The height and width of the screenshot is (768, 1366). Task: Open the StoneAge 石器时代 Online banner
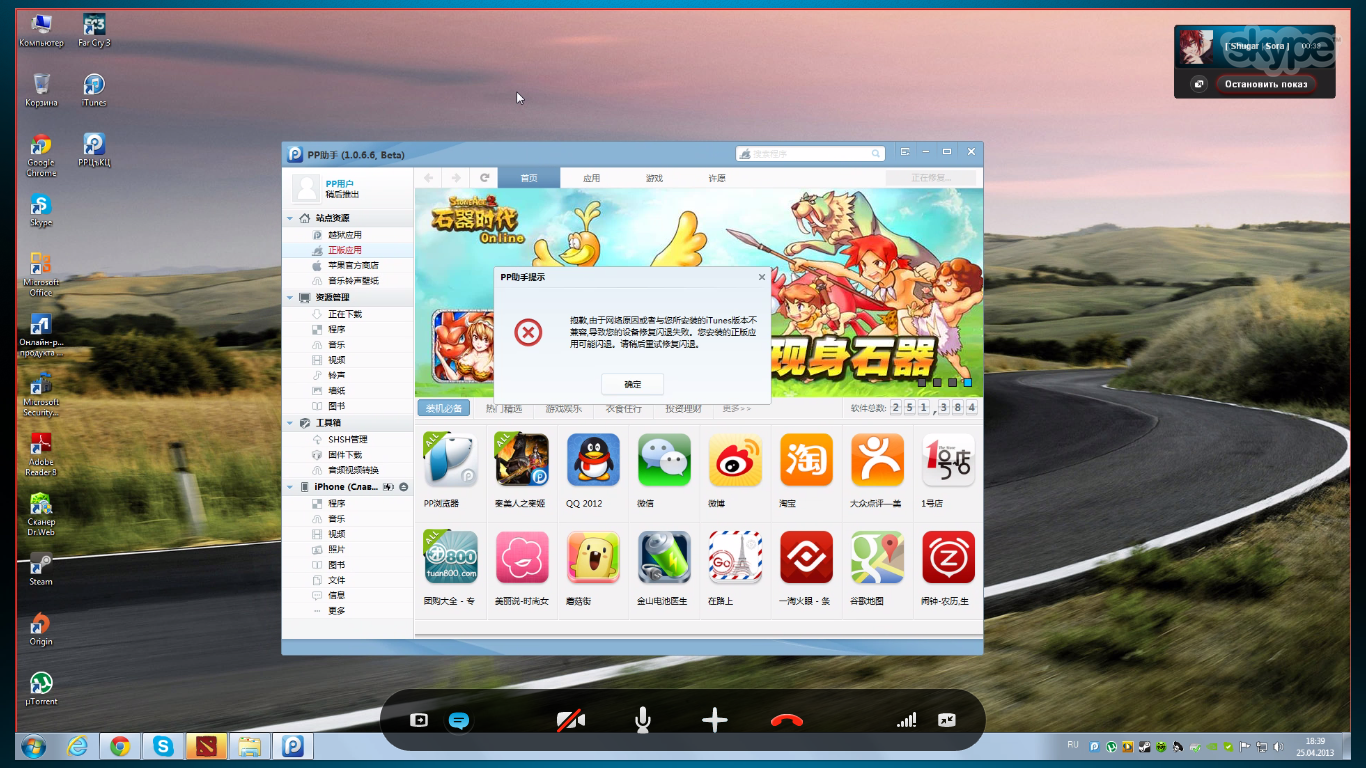(x=699, y=292)
